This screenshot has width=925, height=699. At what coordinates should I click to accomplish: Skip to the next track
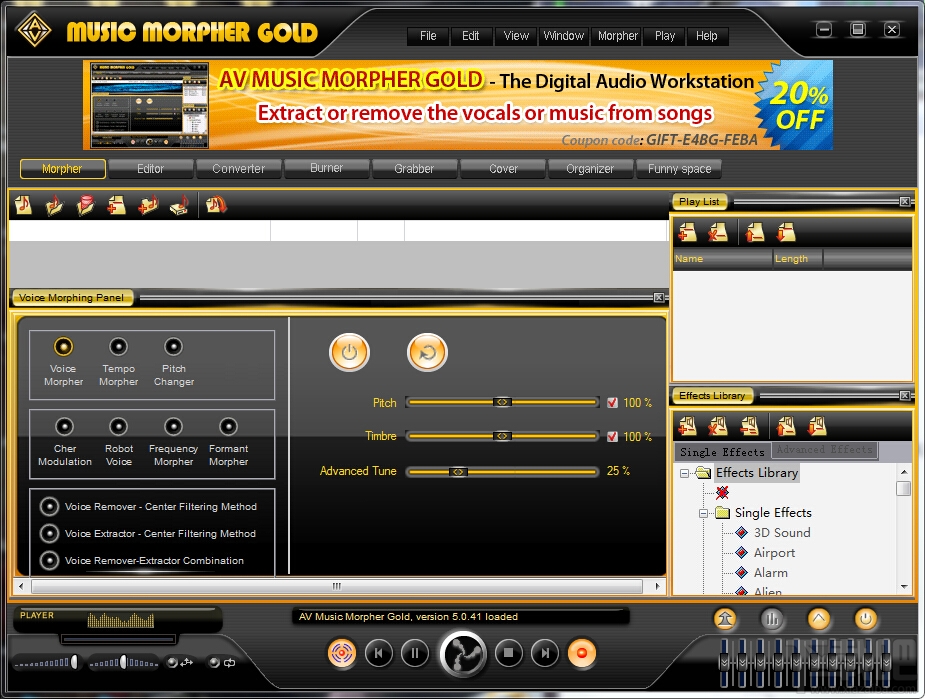pyautogui.click(x=545, y=653)
